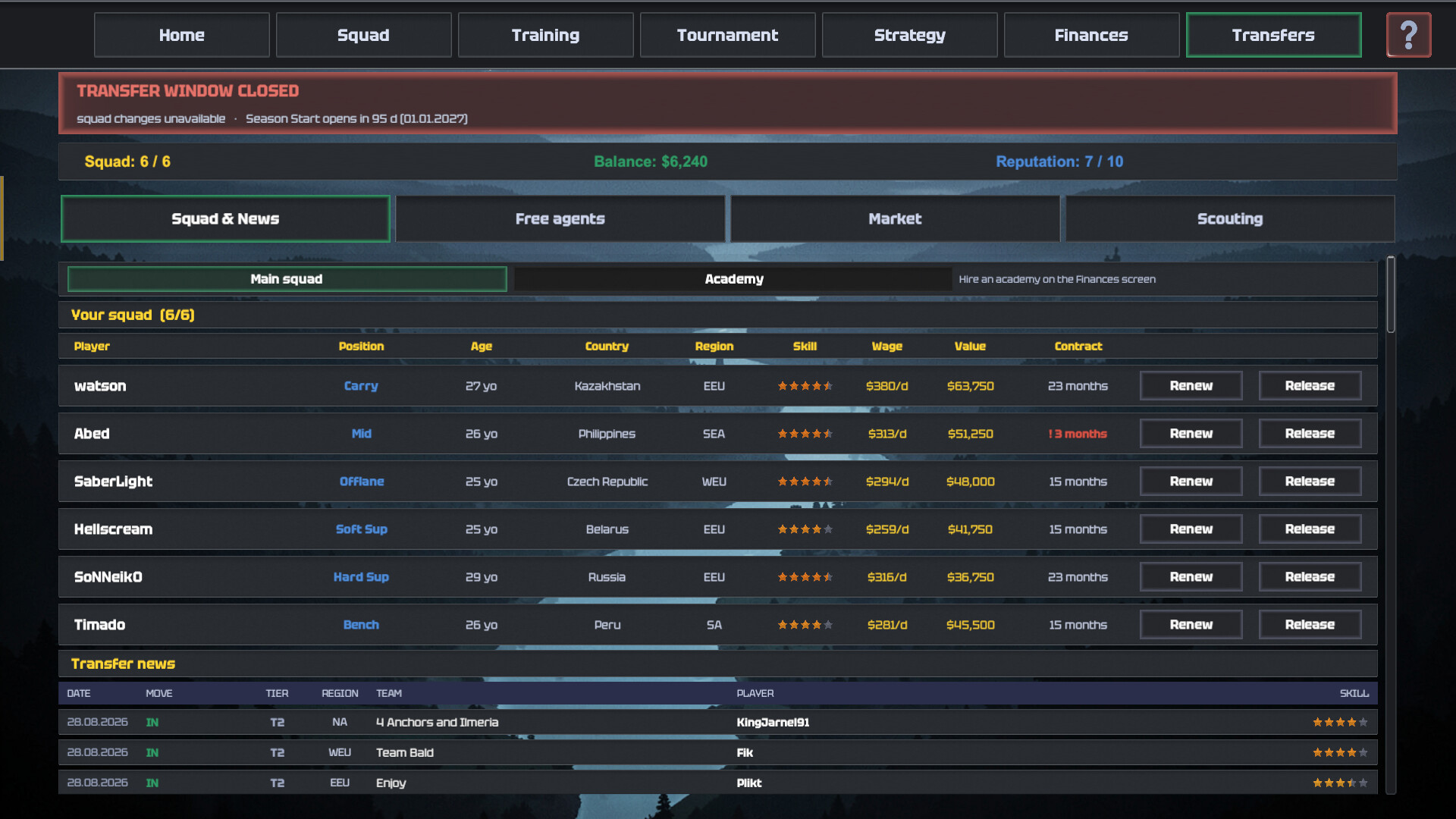Select the Squad & News sub-tab
The image size is (1456, 819).
click(x=225, y=219)
